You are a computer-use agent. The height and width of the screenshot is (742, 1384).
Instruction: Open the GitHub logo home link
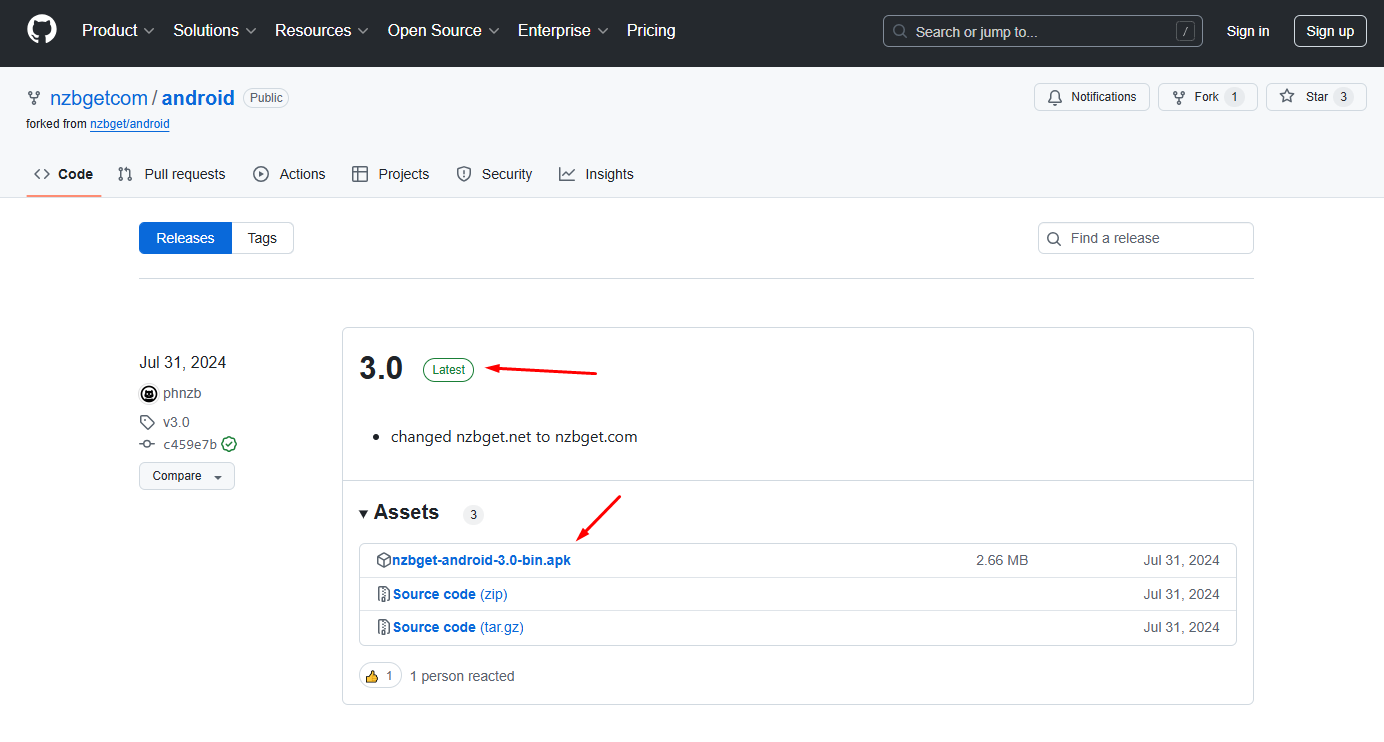pyautogui.click(x=42, y=30)
